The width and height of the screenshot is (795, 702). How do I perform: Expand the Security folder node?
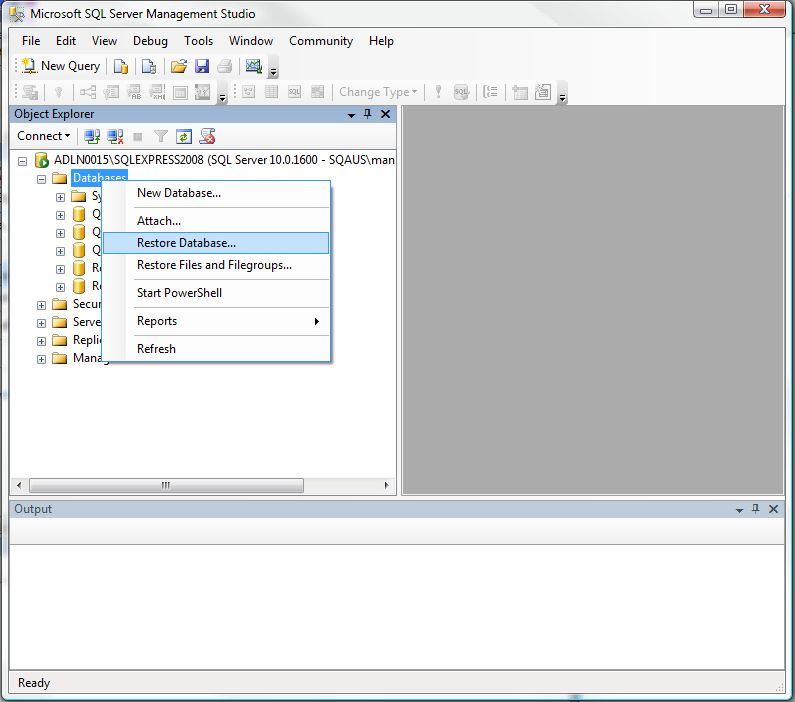pyautogui.click(x=42, y=305)
